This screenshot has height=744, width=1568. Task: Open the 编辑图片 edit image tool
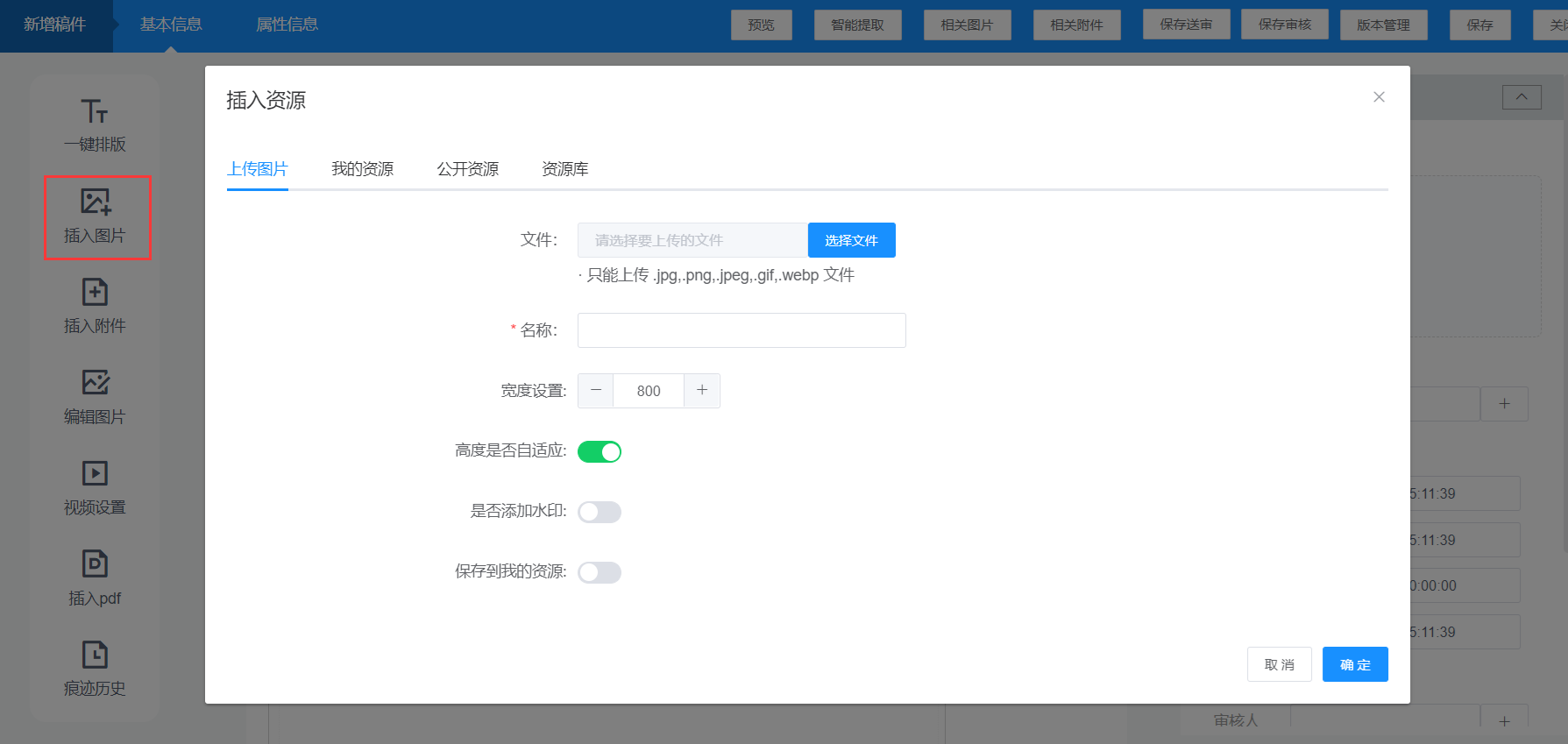pos(95,383)
